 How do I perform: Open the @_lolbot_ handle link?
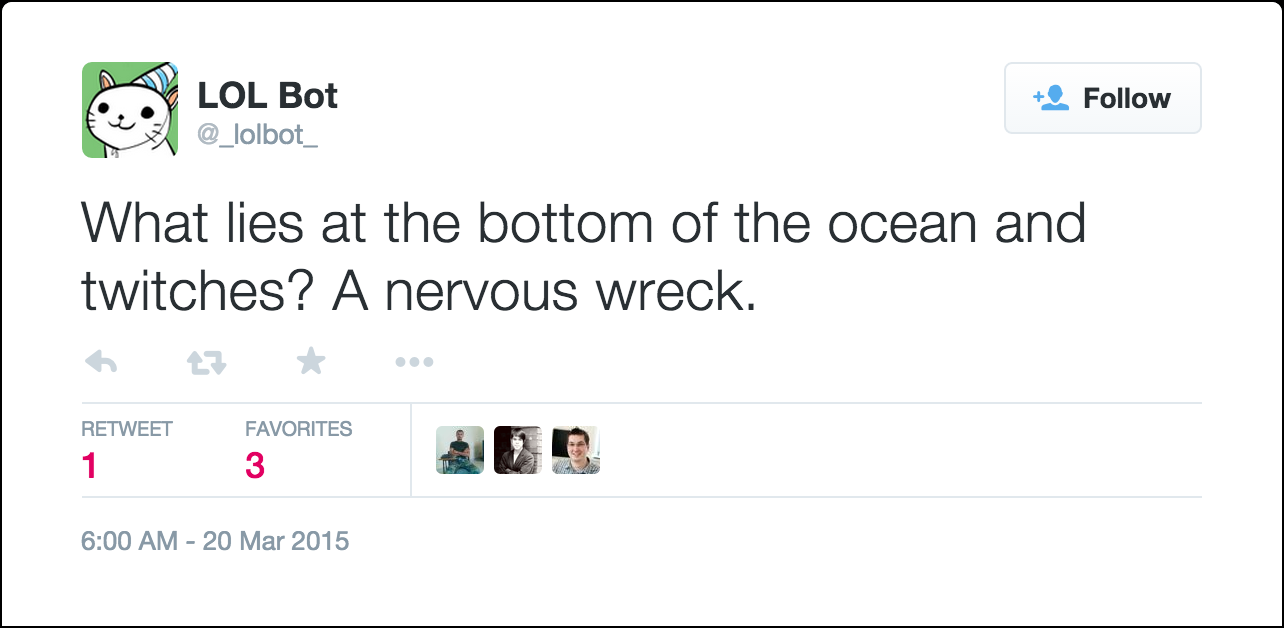click(257, 135)
